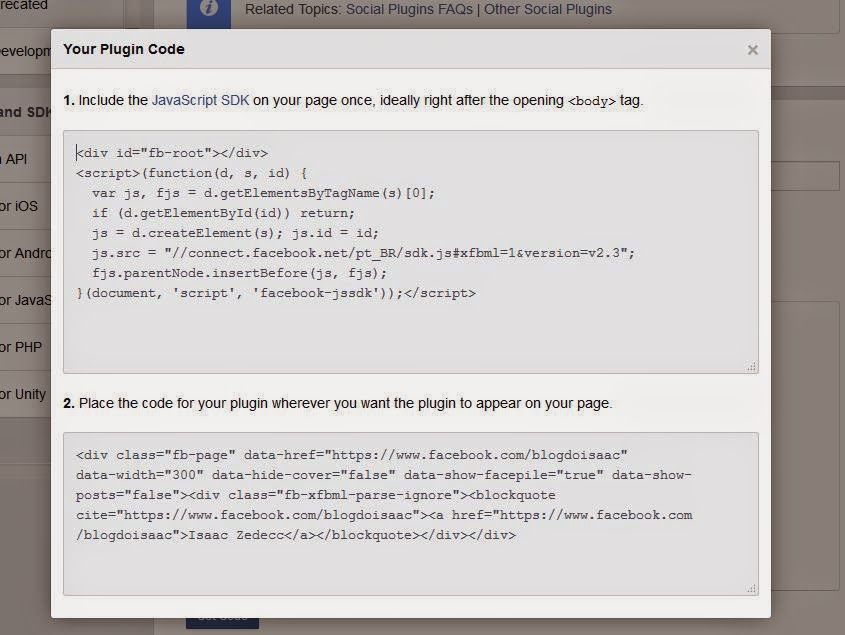Image resolution: width=845 pixels, height=635 pixels.
Task: Click the if (d.getElementById(id)) return line
Action: coord(223,213)
